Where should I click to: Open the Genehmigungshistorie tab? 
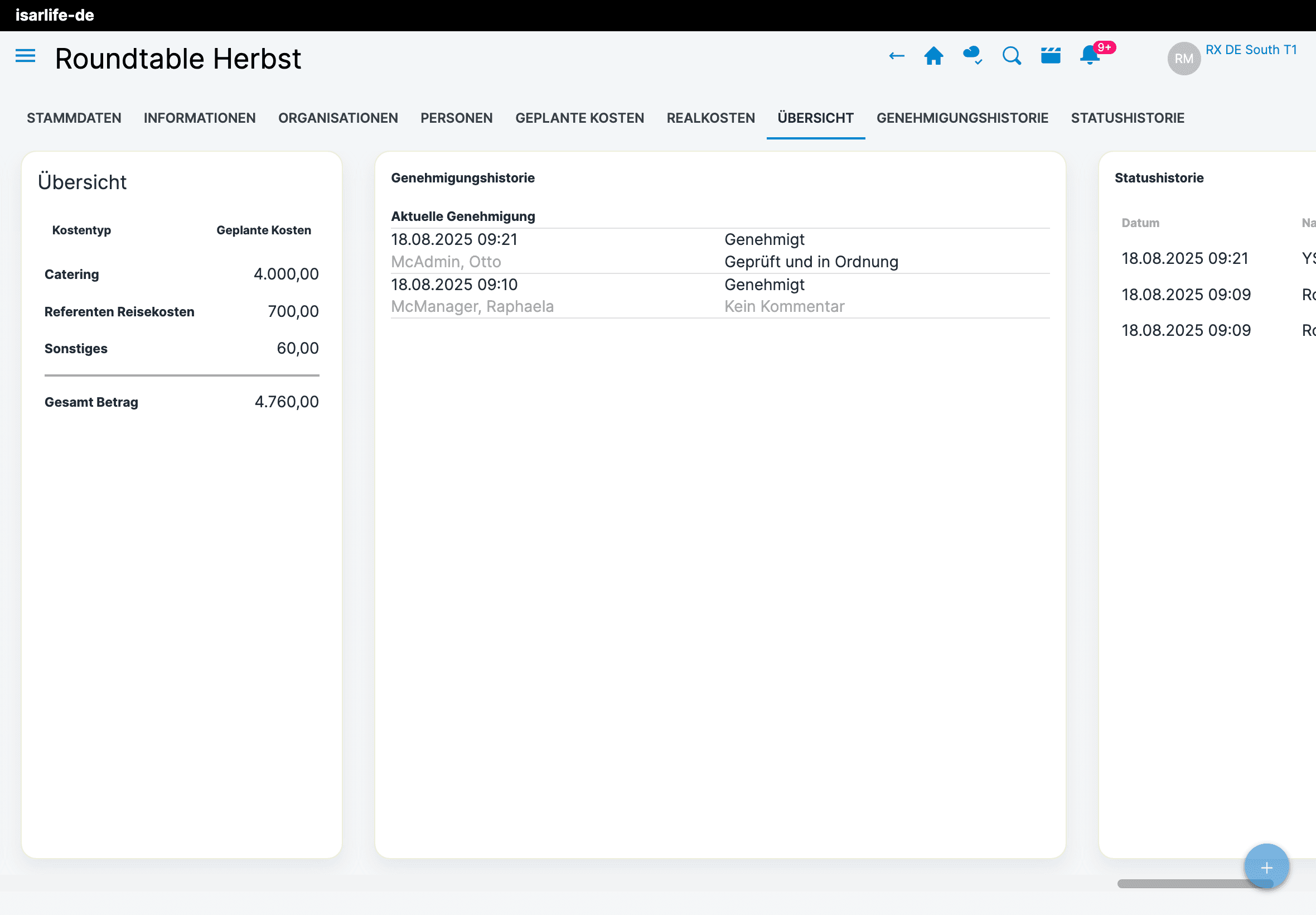(962, 118)
